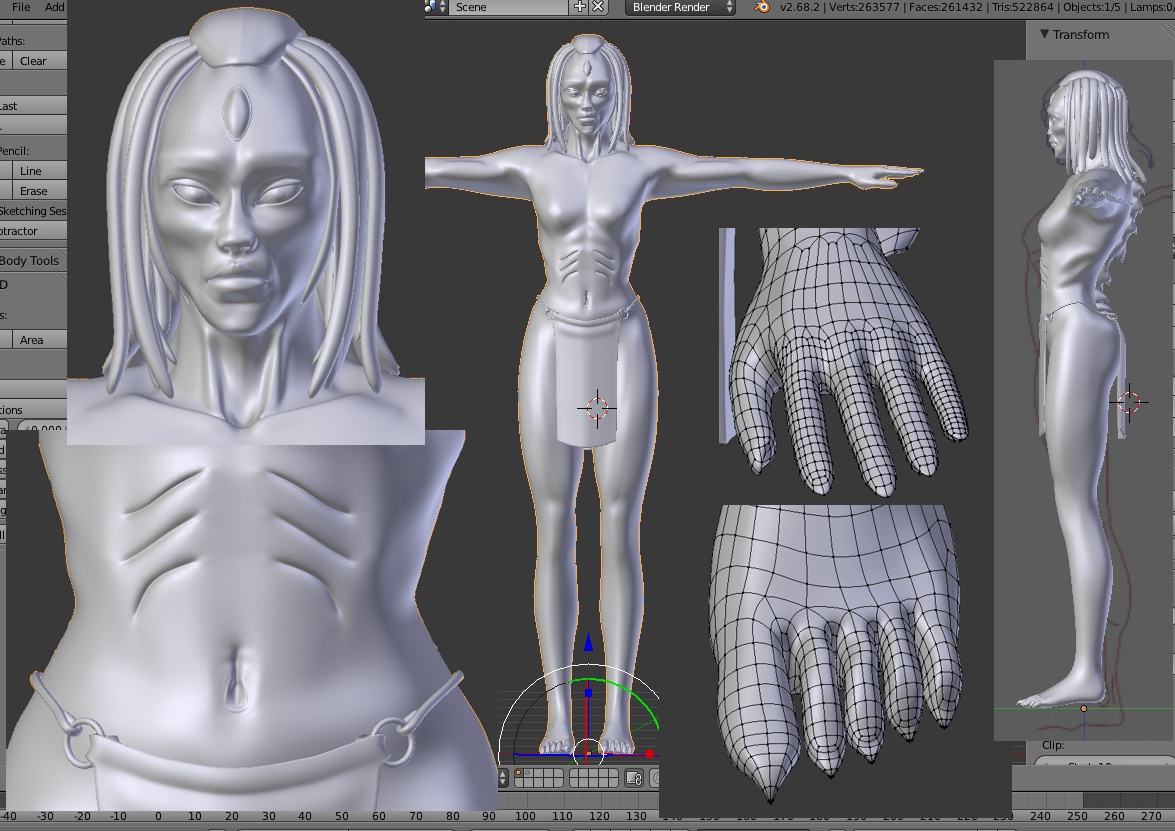This screenshot has width=1175, height=831.
Task: Open the Blender Render engine dropdown
Action: [x=680, y=7]
